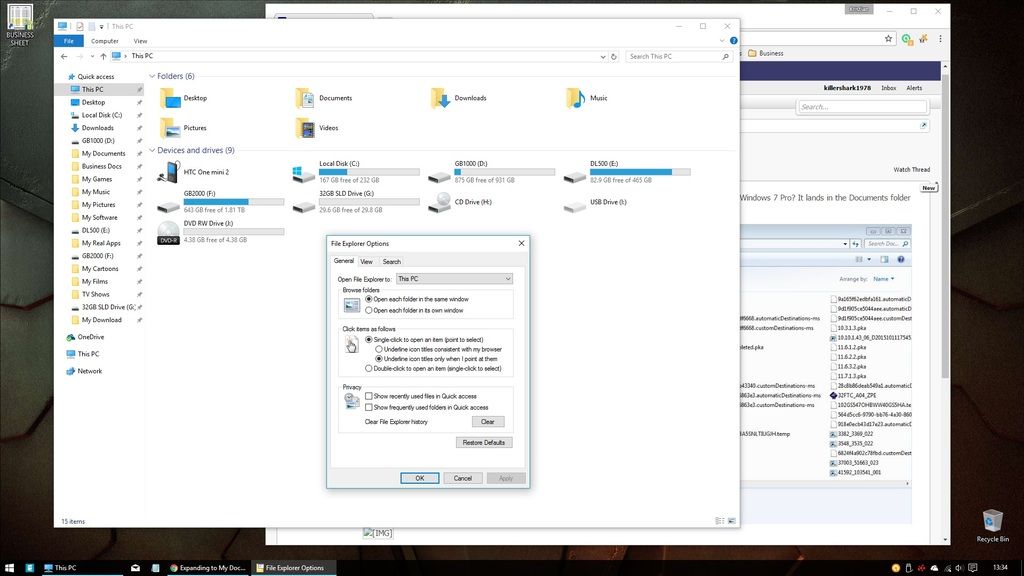The height and width of the screenshot is (576, 1024).
Task: Open the View ribbon tab in Explorer
Action: point(140,40)
